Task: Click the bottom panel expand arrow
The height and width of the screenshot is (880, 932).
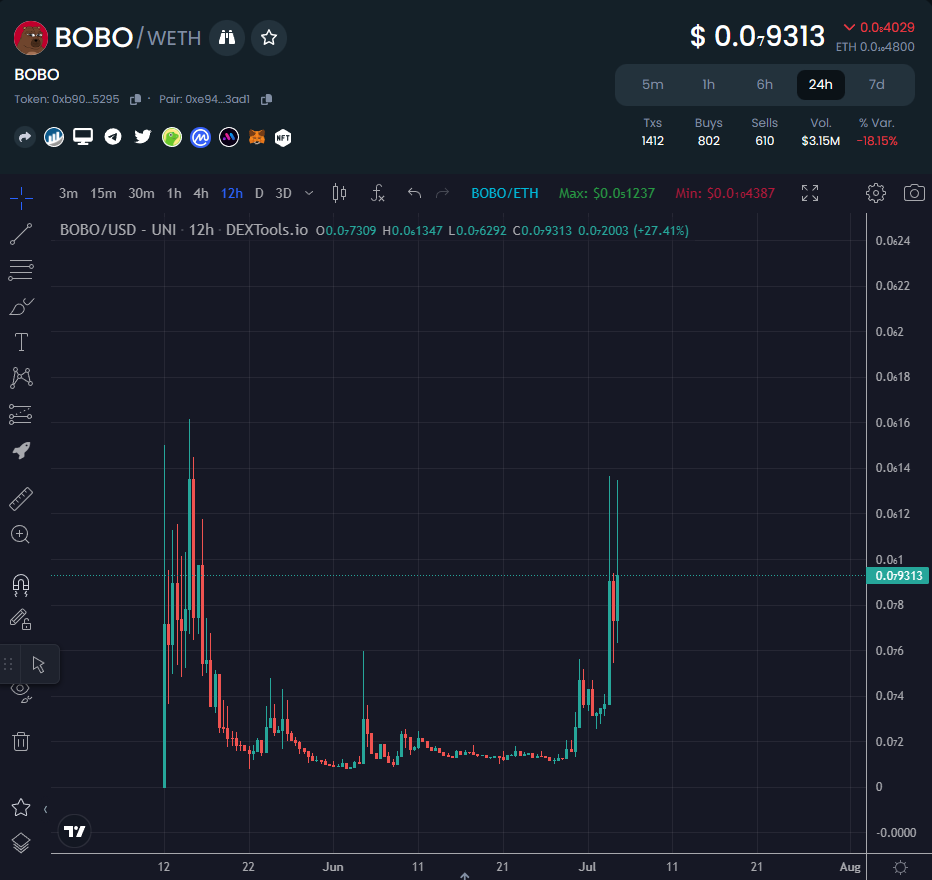Action: pyautogui.click(x=465, y=876)
